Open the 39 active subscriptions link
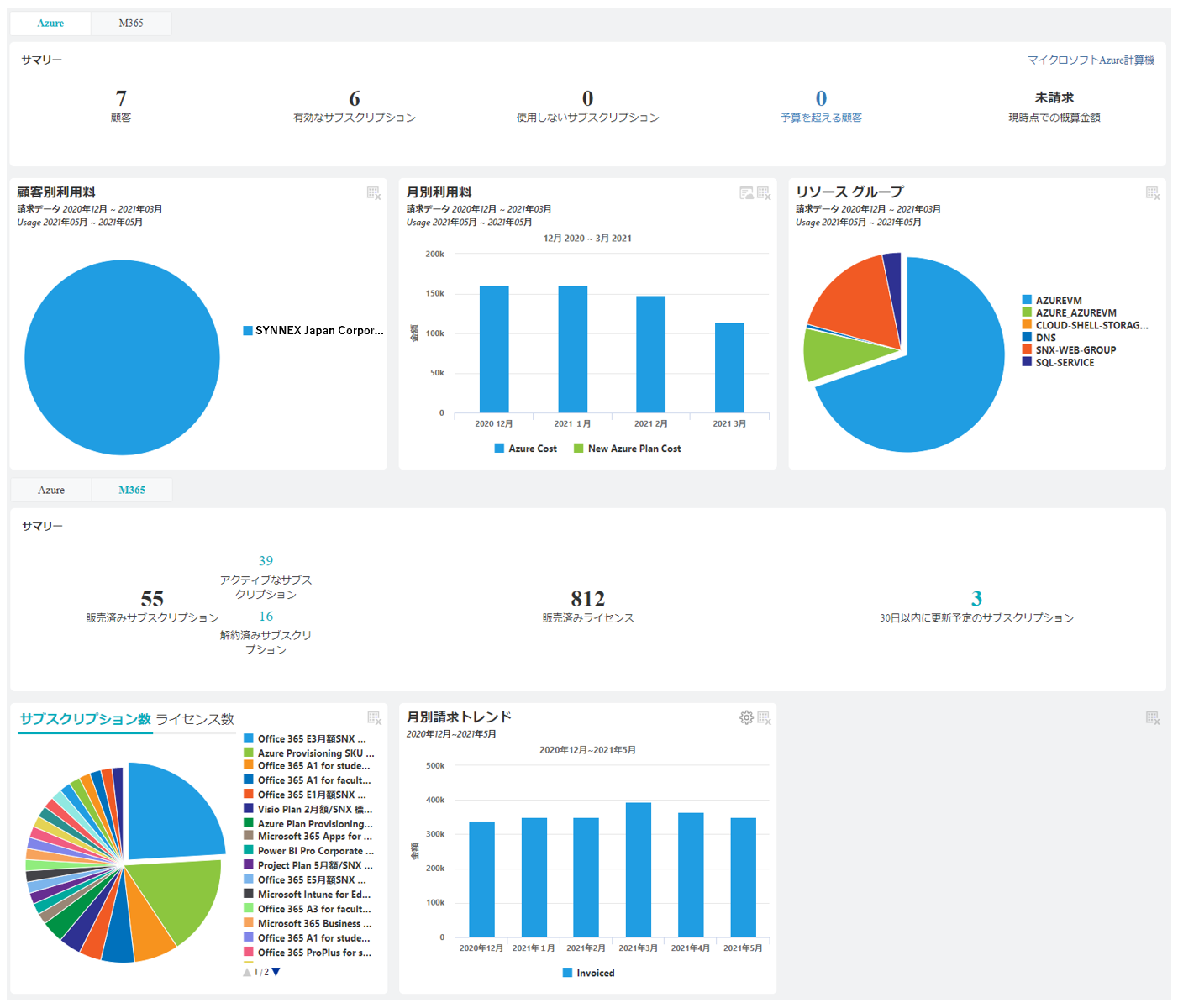Screen dimensions: 1178x1008 266,561
